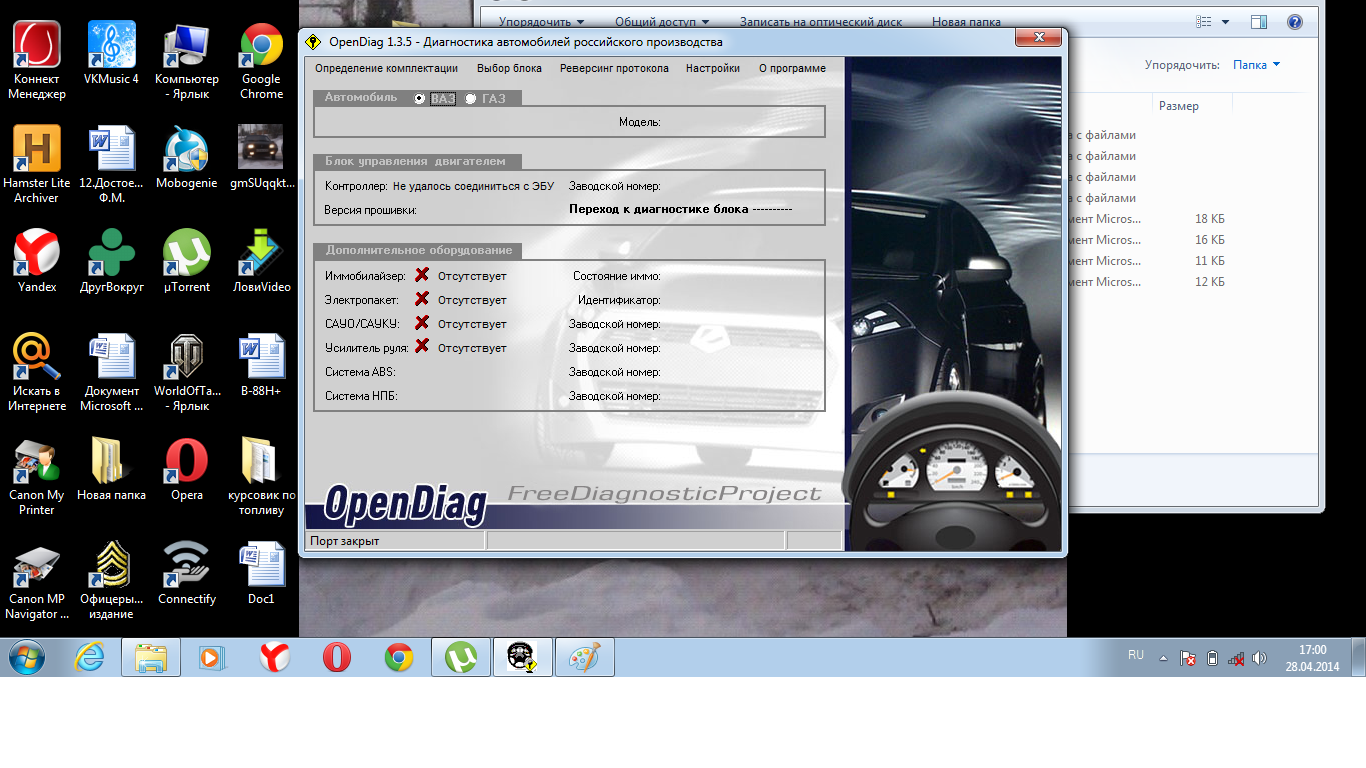The image size is (1366, 768).
Task: Select the ГАЗ radio button
Action: (x=471, y=98)
